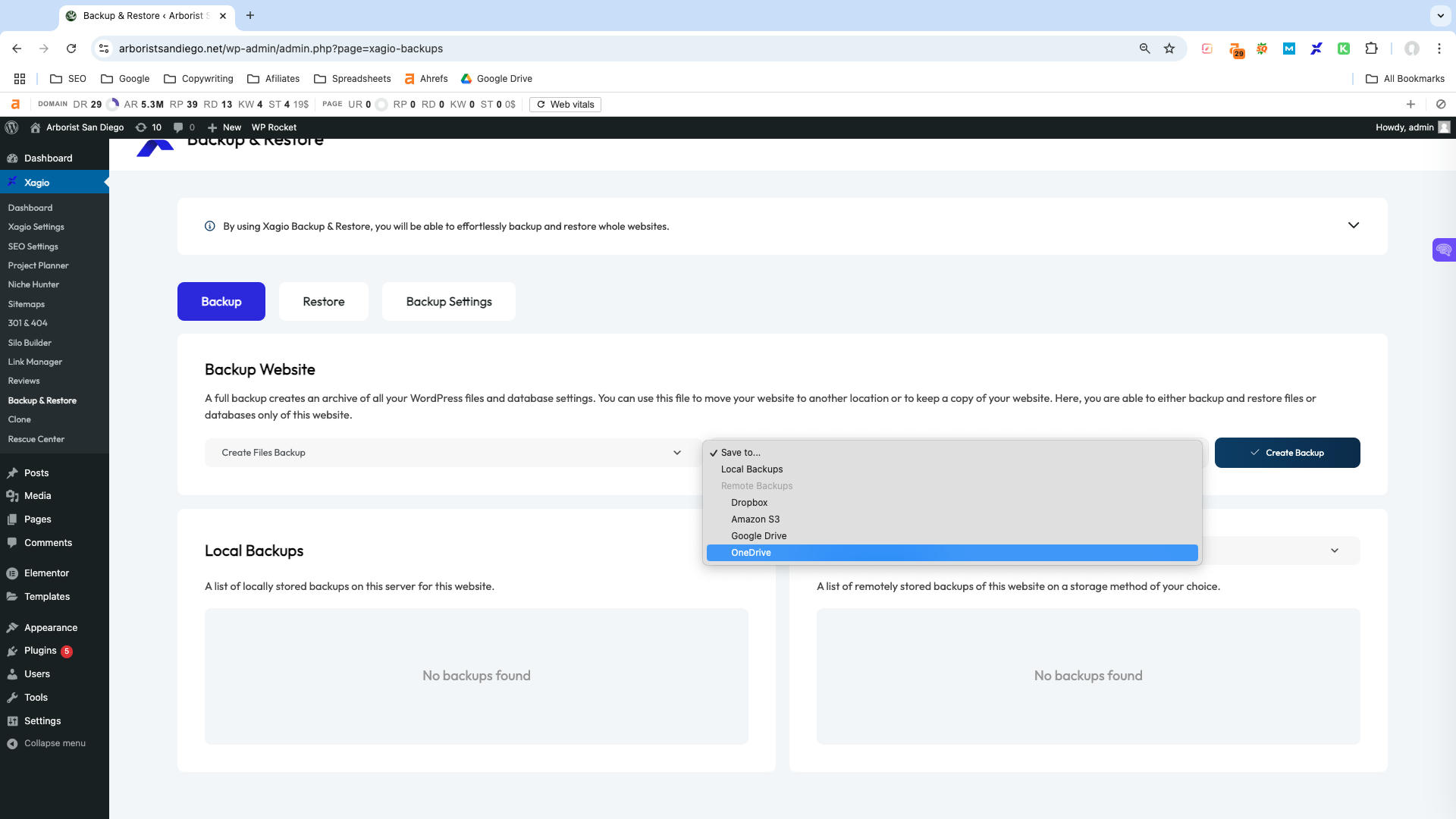Close the Backup & Restore browser tab
This screenshot has height=819, width=1456.
pyautogui.click(x=223, y=16)
